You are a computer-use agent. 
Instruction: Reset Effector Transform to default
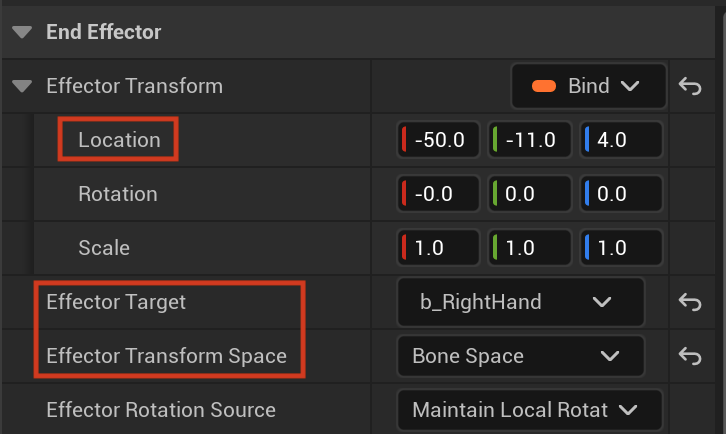[x=690, y=86]
